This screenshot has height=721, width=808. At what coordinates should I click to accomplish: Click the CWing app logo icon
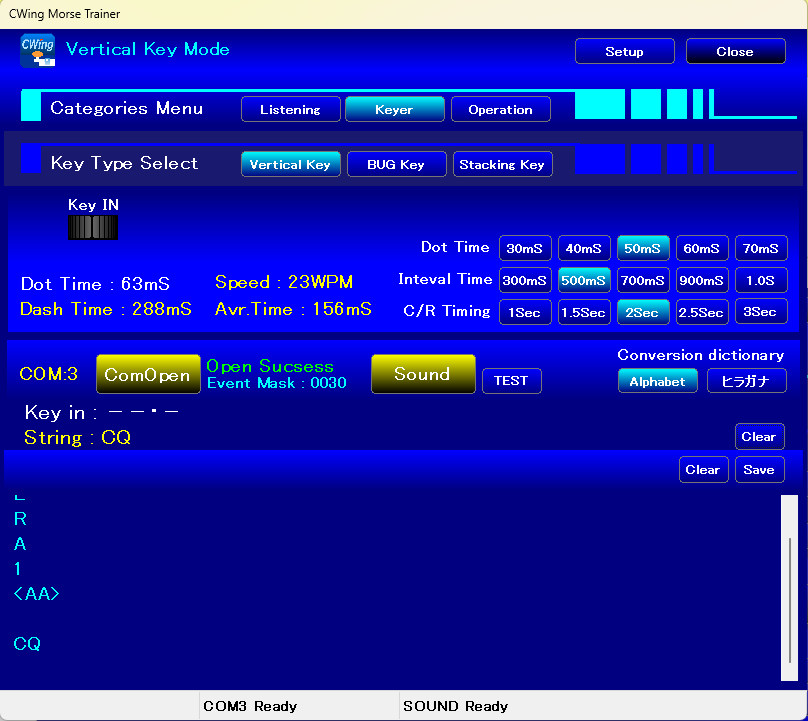37,50
